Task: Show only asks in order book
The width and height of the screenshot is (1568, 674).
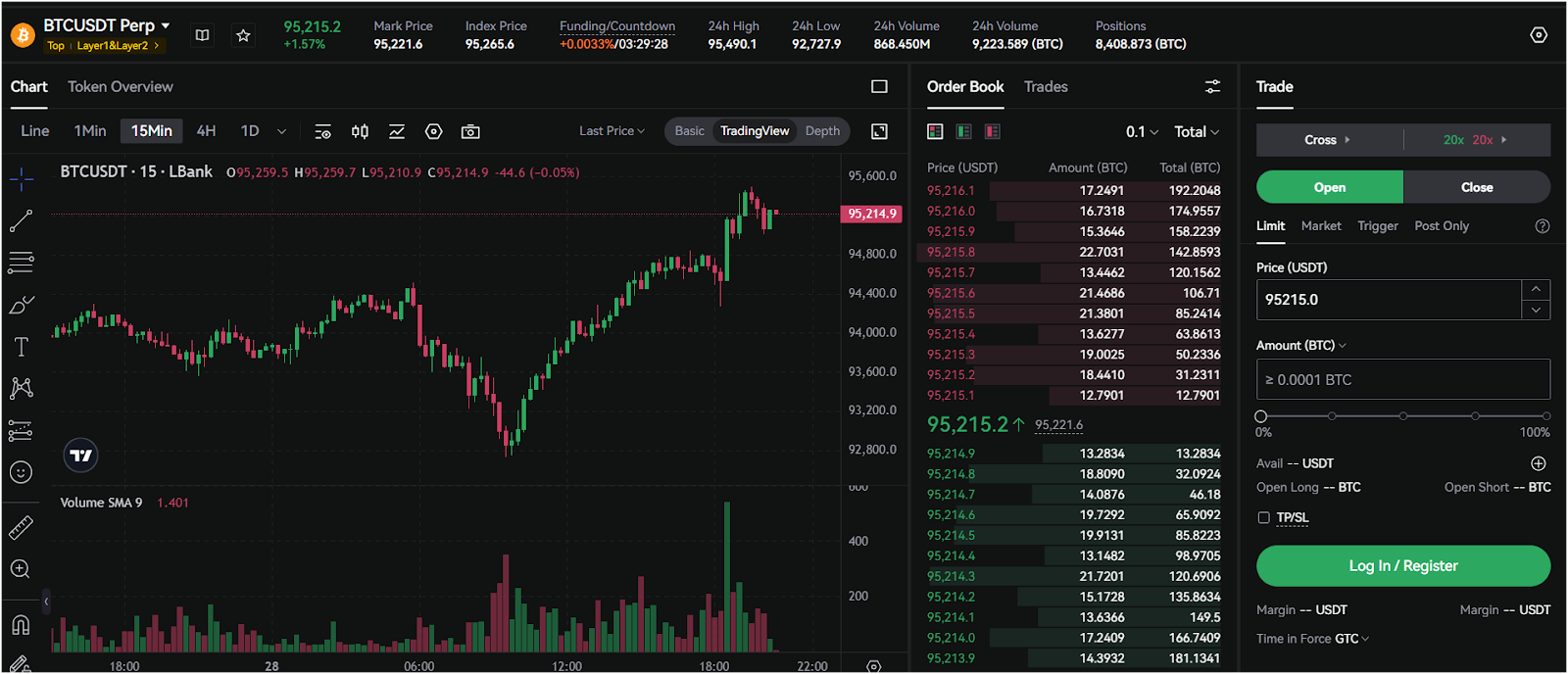Action: (x=992, y=131)
